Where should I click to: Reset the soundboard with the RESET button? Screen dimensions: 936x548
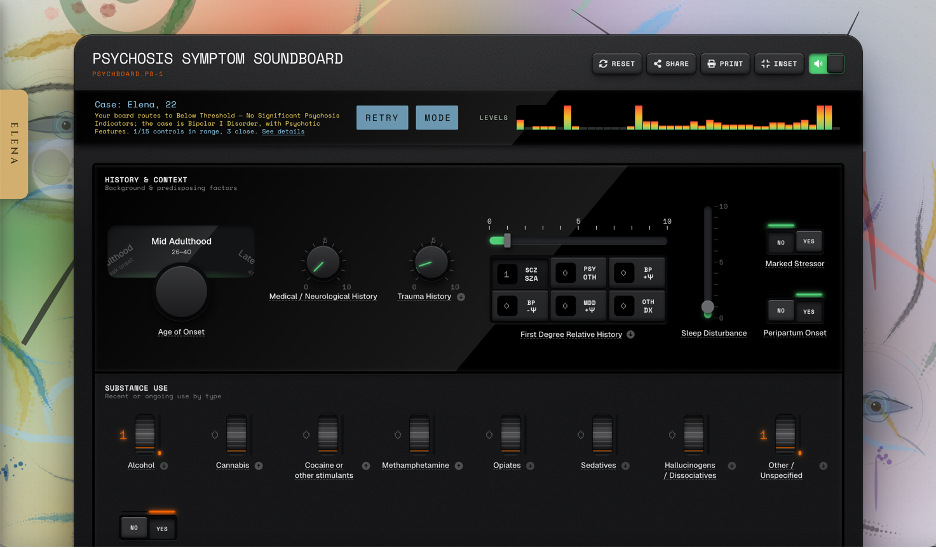(x=617, y=64)
